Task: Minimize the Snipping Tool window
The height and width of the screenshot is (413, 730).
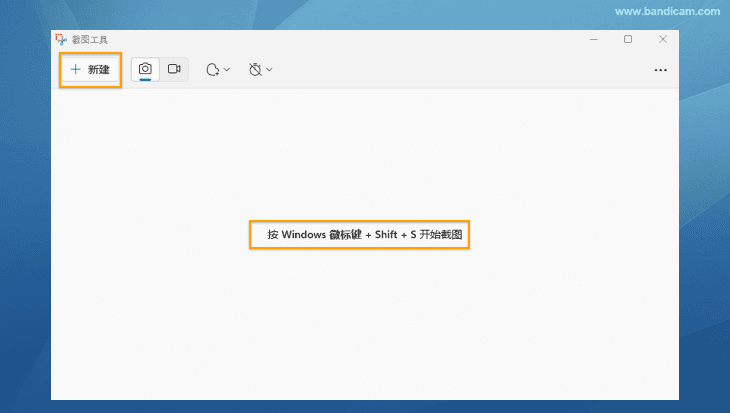Action: [593, 39]
